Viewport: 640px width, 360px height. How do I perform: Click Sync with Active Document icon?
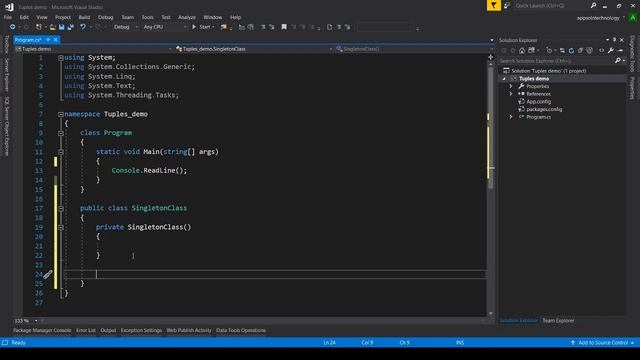click(x=562, y=51)
